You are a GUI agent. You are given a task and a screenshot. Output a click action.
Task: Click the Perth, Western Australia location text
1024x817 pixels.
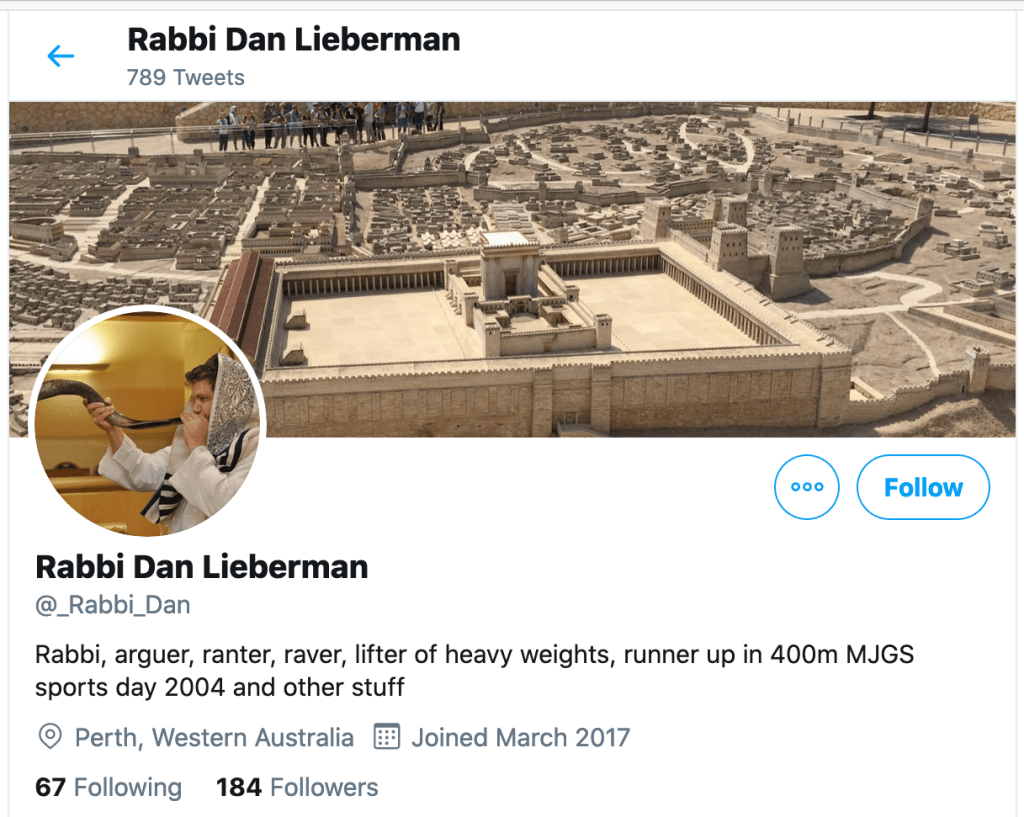(x=214, y=737)
